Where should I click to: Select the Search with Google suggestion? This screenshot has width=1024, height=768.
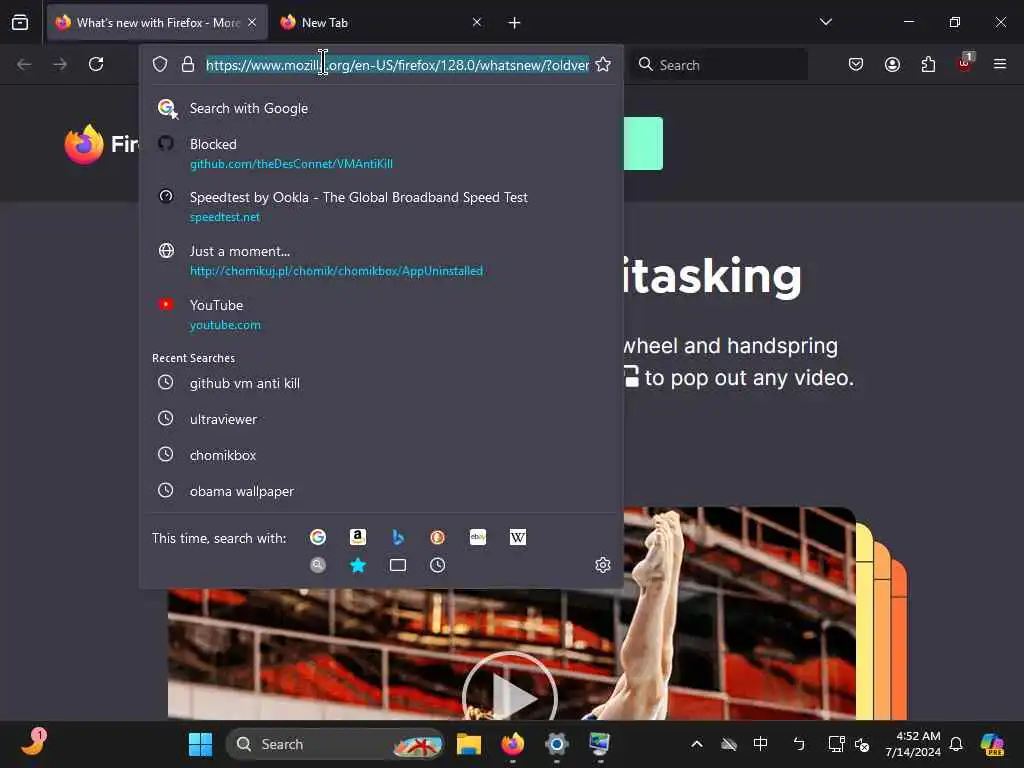(x=381, y=108)
